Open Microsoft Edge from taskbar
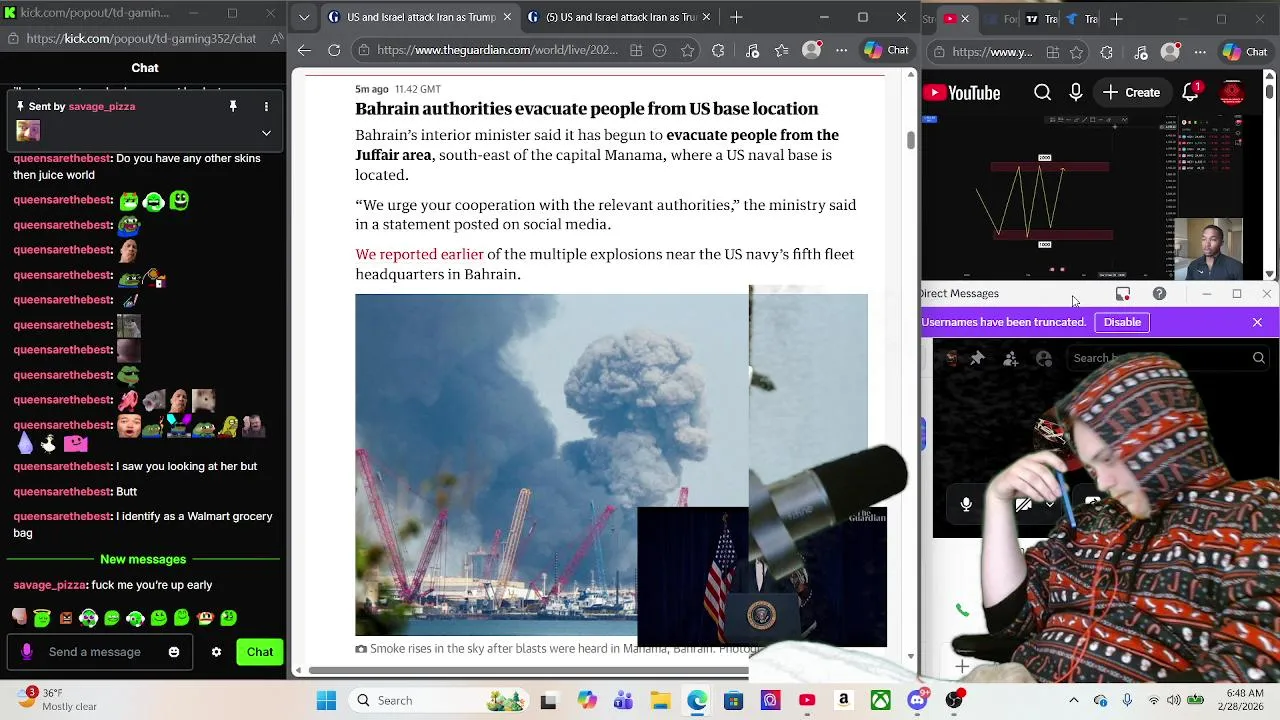1280x720 pixels. [697, 700]
